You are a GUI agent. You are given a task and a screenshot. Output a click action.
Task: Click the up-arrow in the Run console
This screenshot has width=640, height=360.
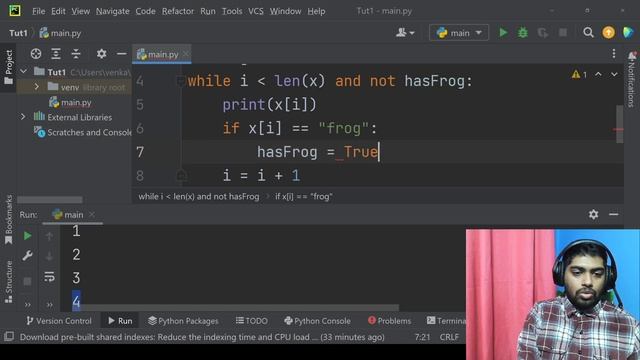(x=49, y=236)
